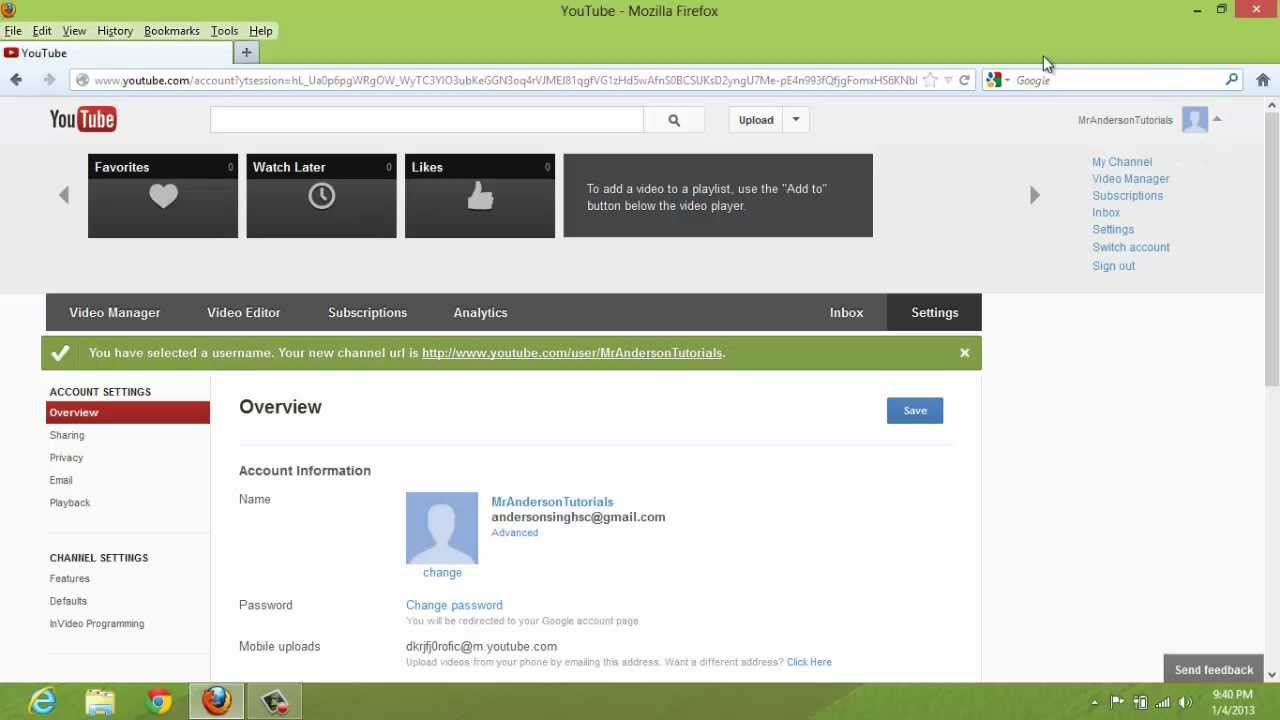The image size is (1280, 720).
Task: Show hidden tray icons arrow
Action: [1094, 702]
